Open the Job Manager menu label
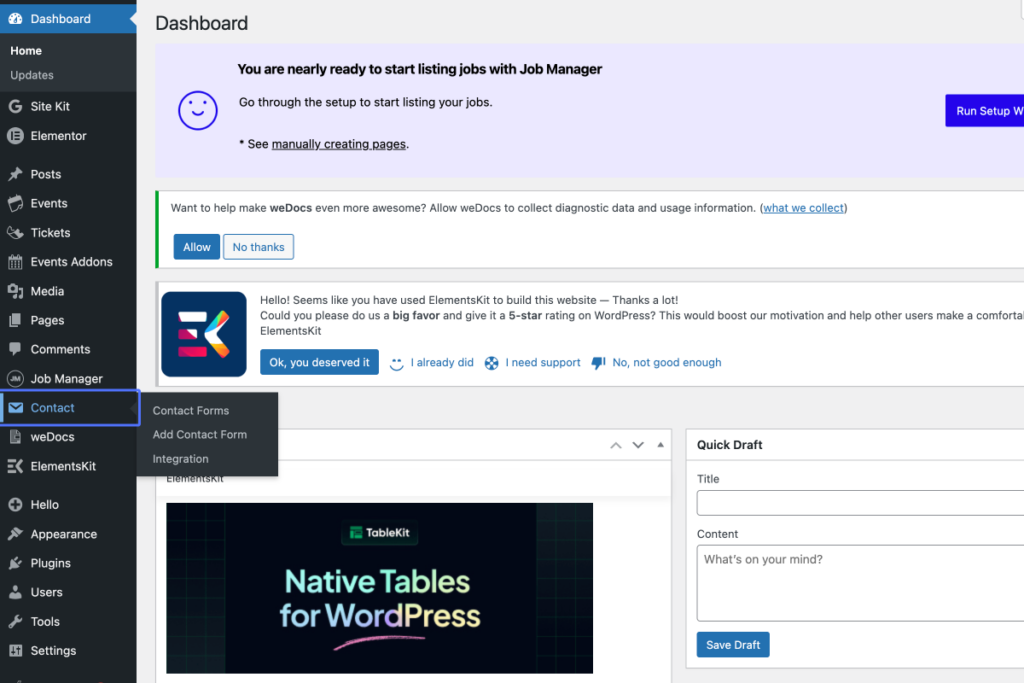This screenshot has width=1024, height=683. (67, 379)
